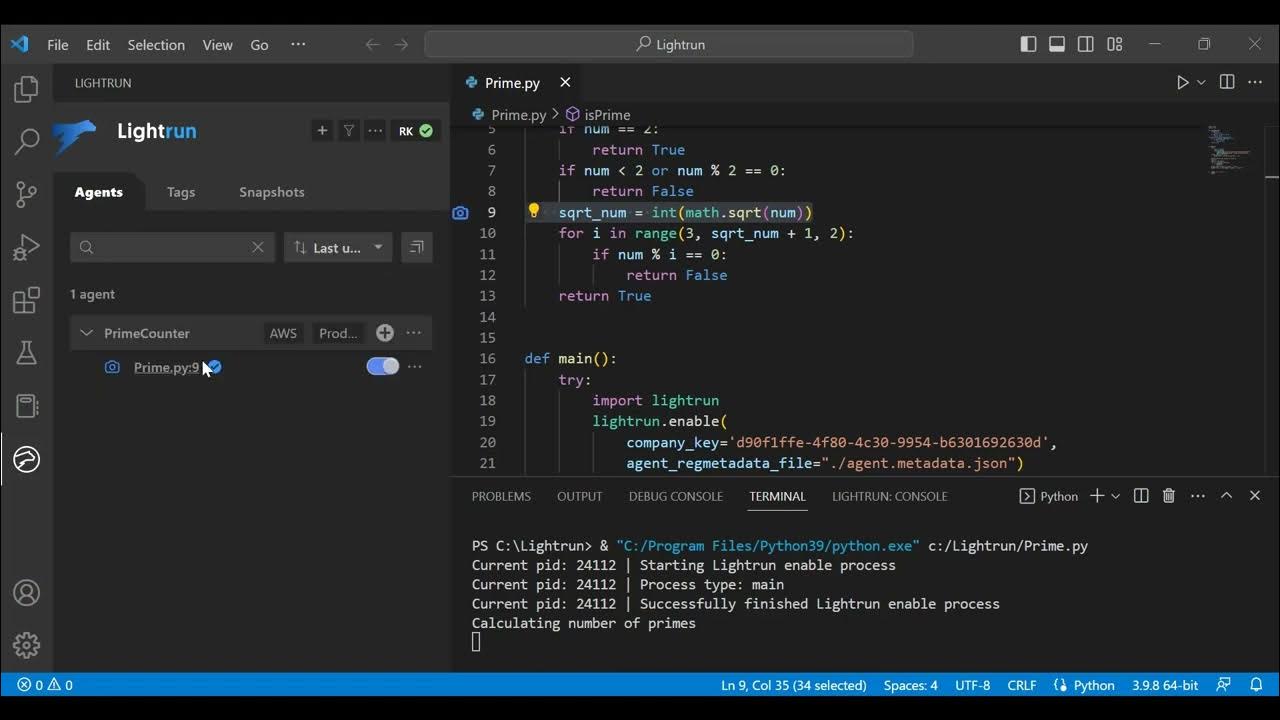The image size is (1280, 720).
Task: Click the Prod tag on PrimeCounter
Action: point(338,333)
